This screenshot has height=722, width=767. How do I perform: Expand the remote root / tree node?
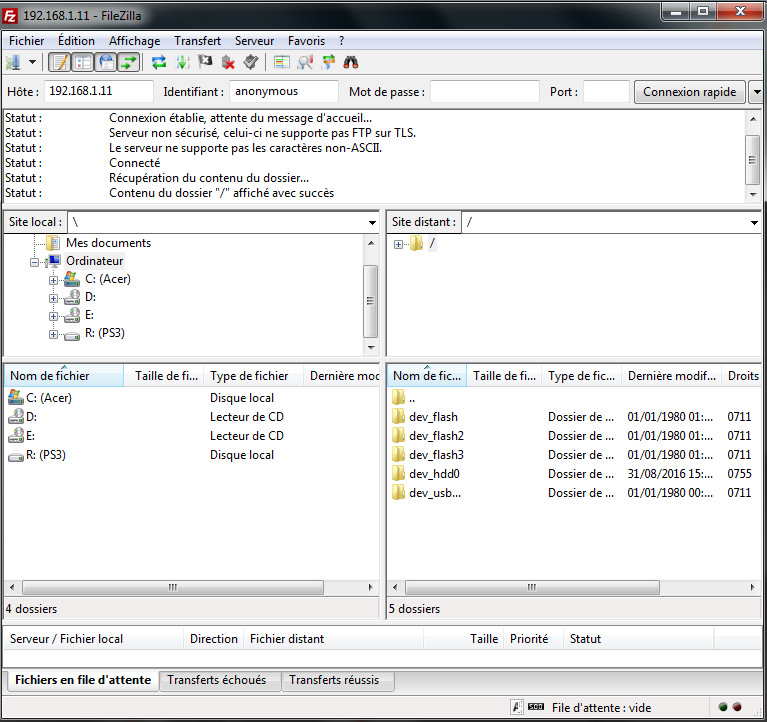pos(398,244)
